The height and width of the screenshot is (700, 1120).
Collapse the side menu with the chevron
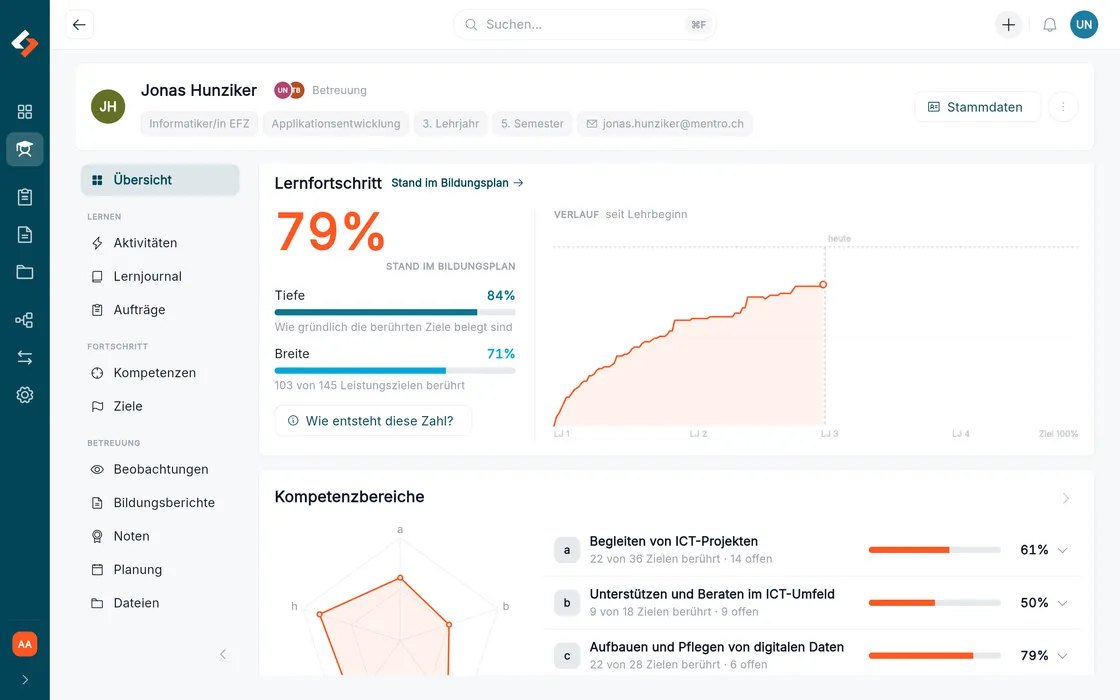point(223,654)
